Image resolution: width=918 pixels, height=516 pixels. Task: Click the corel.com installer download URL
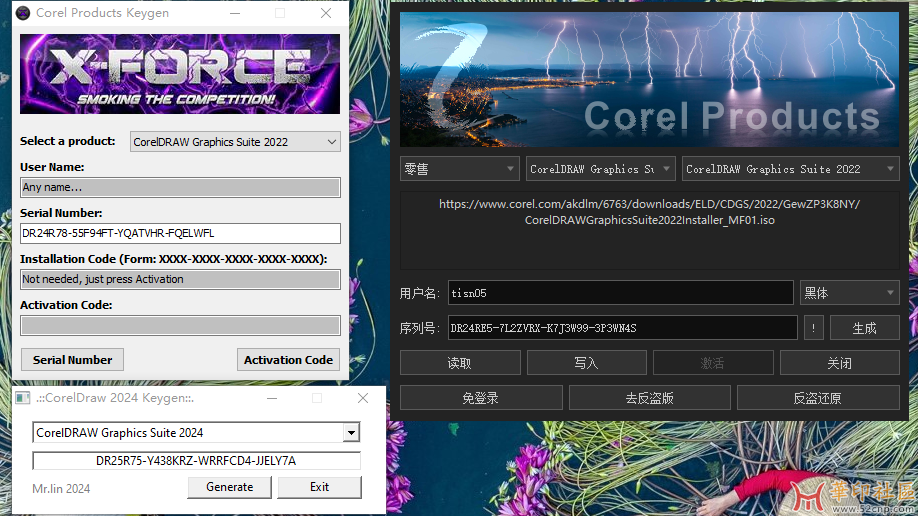click(650, 212)
